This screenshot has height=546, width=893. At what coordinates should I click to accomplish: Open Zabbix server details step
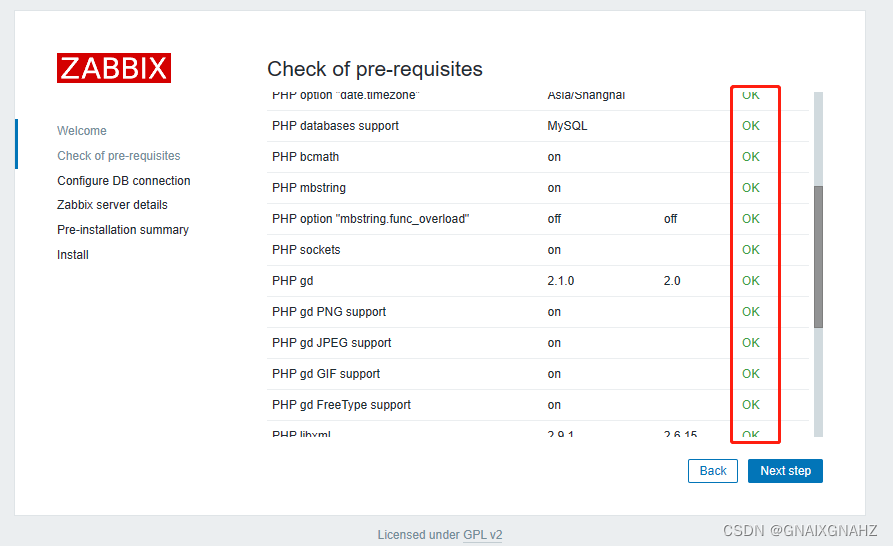112,205
